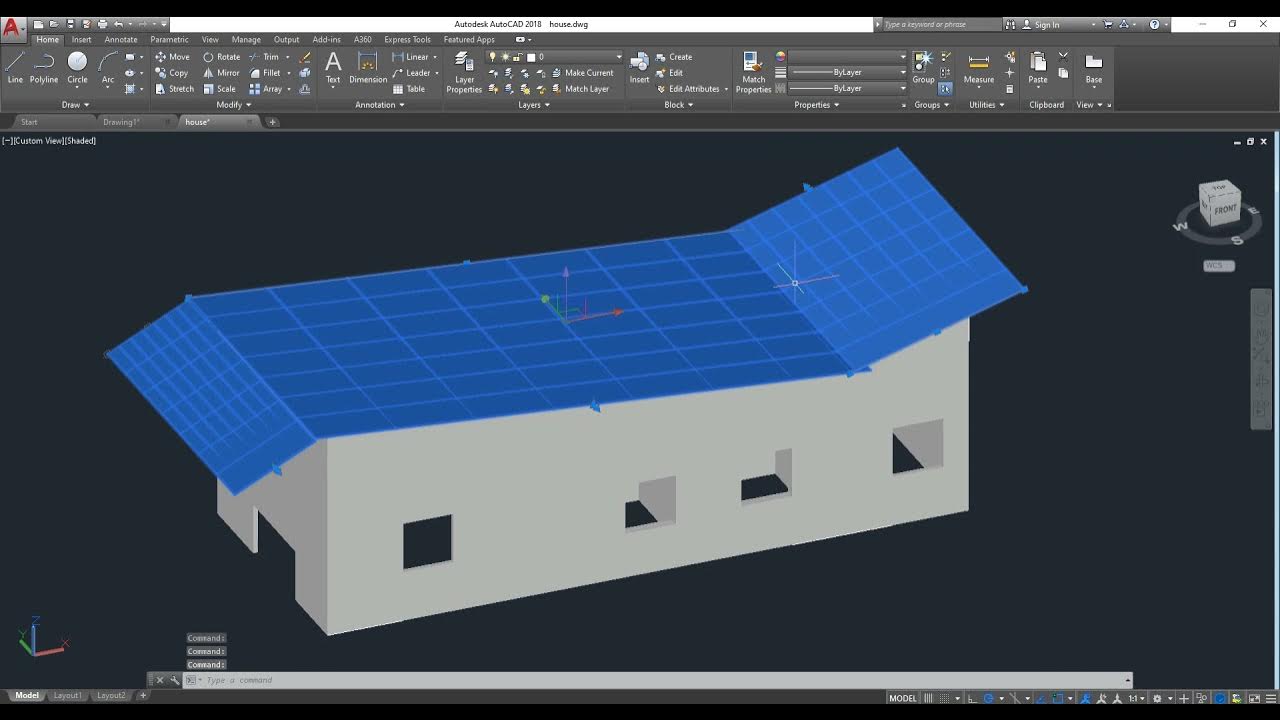Toggle hardware acceleration blue circle icon
Screen dimensions: 1280x720
coord(1220,698)
